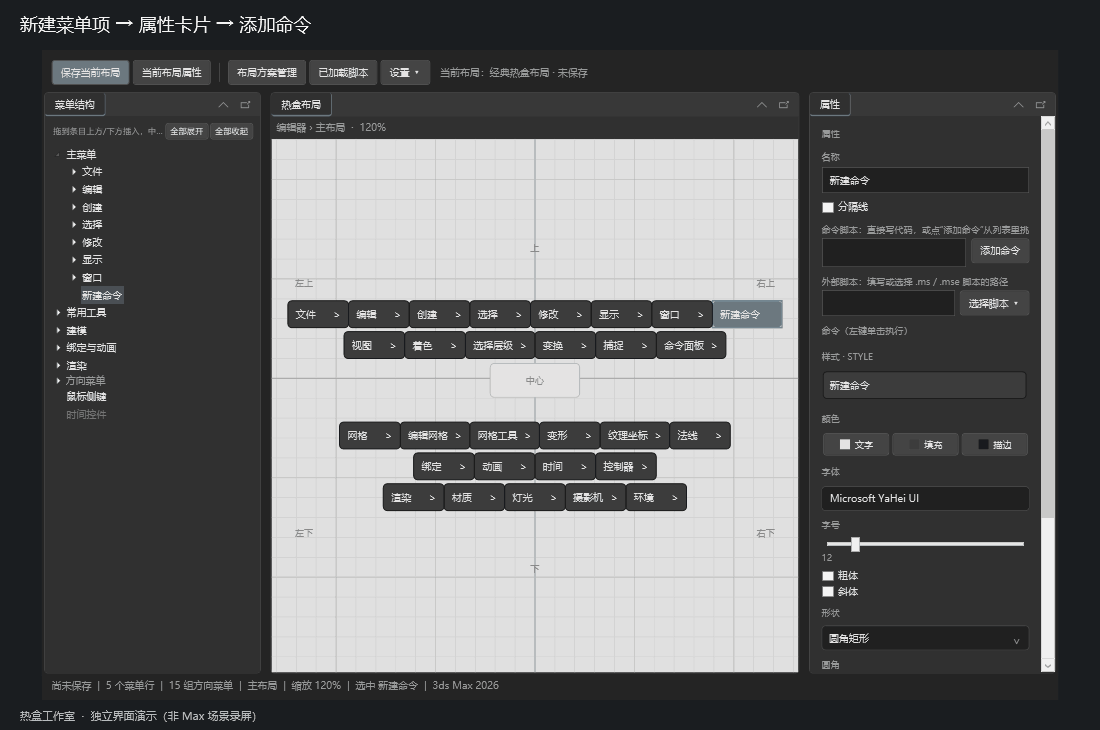Open the 选择脚本 dropdown
Image resolution: width=1100 pixels, height=730 pixels.
tap(994, 304)
